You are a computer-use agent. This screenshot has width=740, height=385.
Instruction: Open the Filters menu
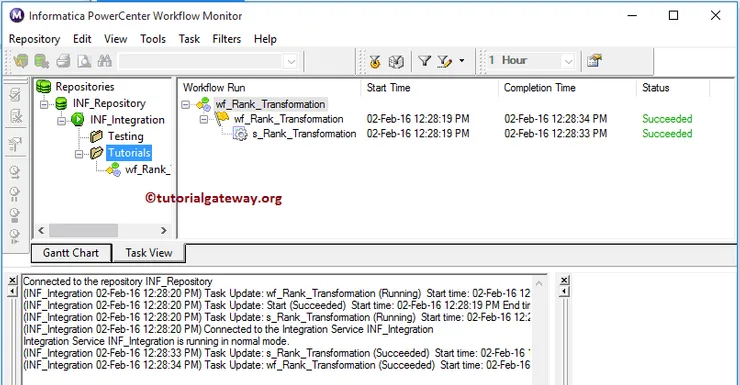[x=227, y=39]
